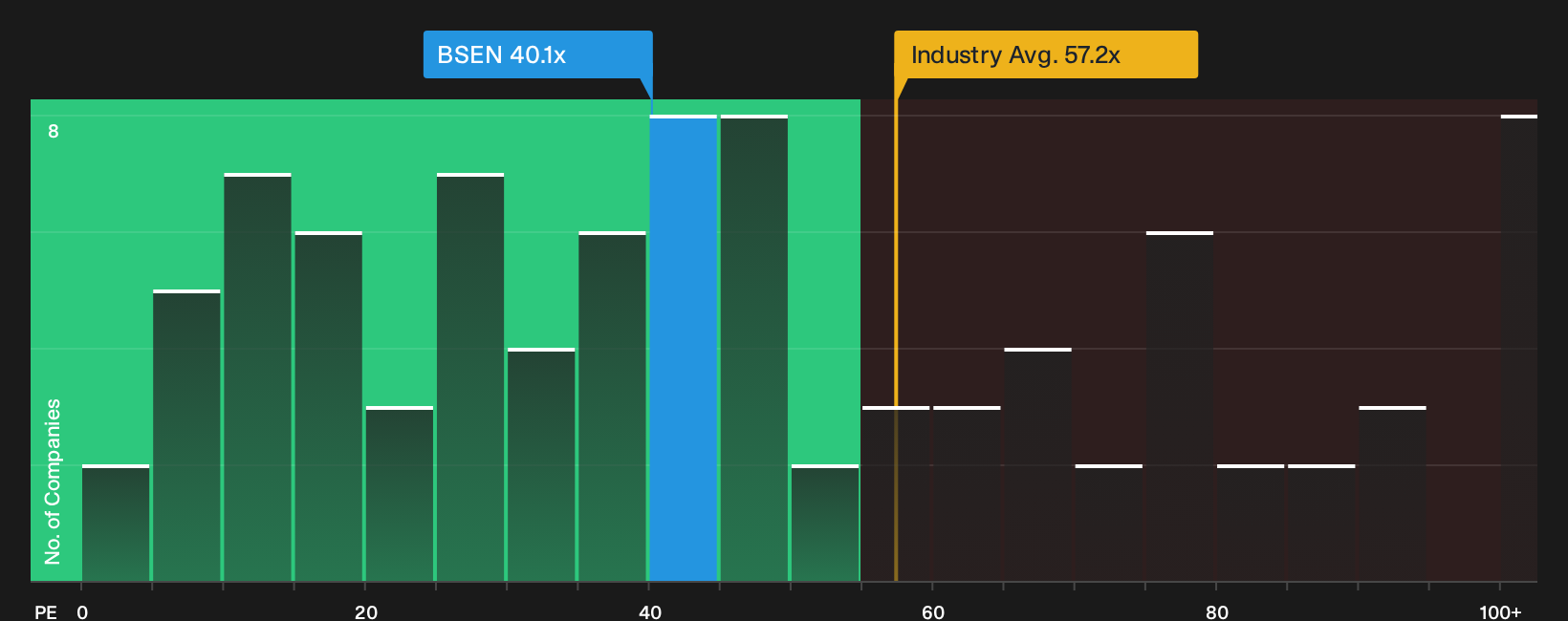1568x621 pixels.
Task: Select the histogram bar for PE 85-90
Action: [x=1321, y=524]
